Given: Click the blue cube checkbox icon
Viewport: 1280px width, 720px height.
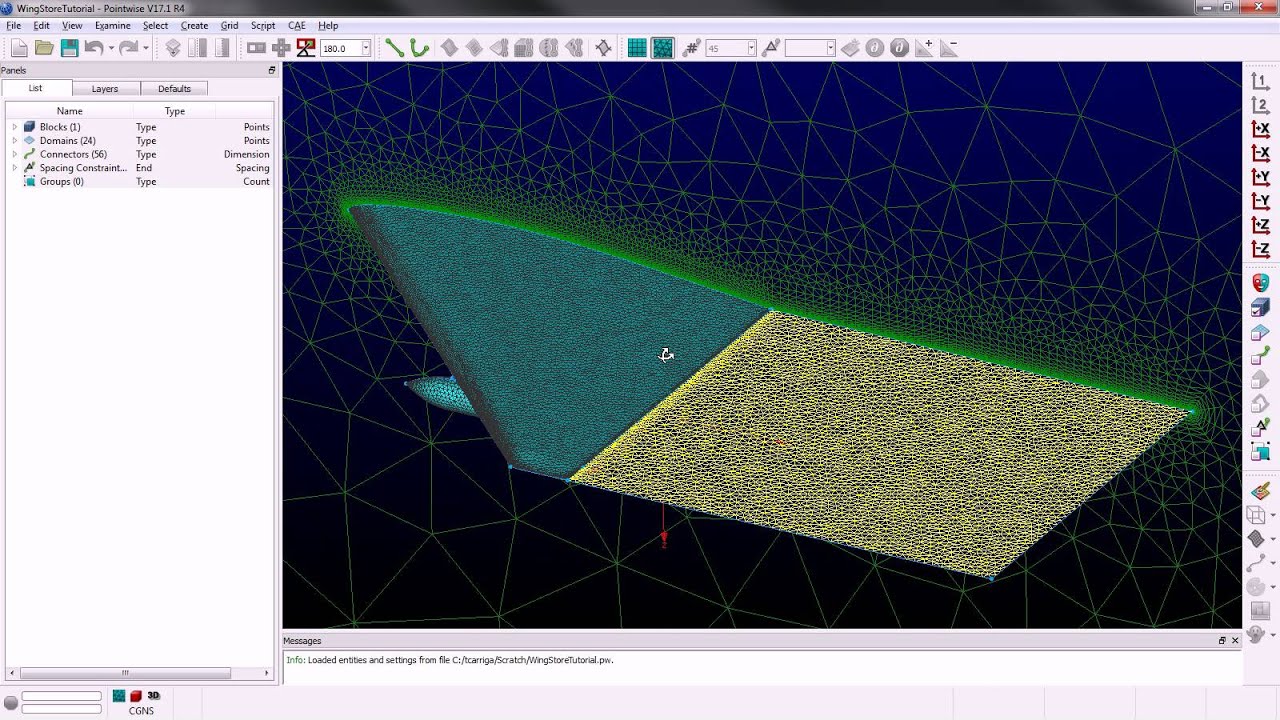Looking at the screenshot, I should 1260,308.
